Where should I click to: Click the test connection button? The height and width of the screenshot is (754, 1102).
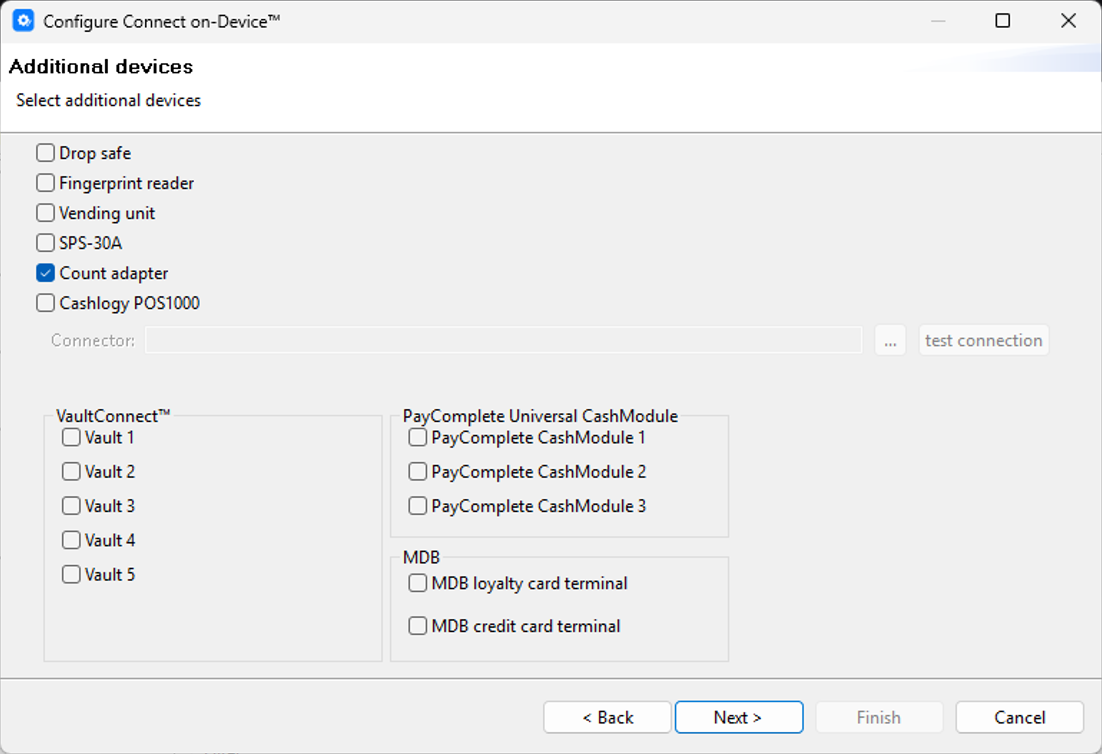[983, 340]
